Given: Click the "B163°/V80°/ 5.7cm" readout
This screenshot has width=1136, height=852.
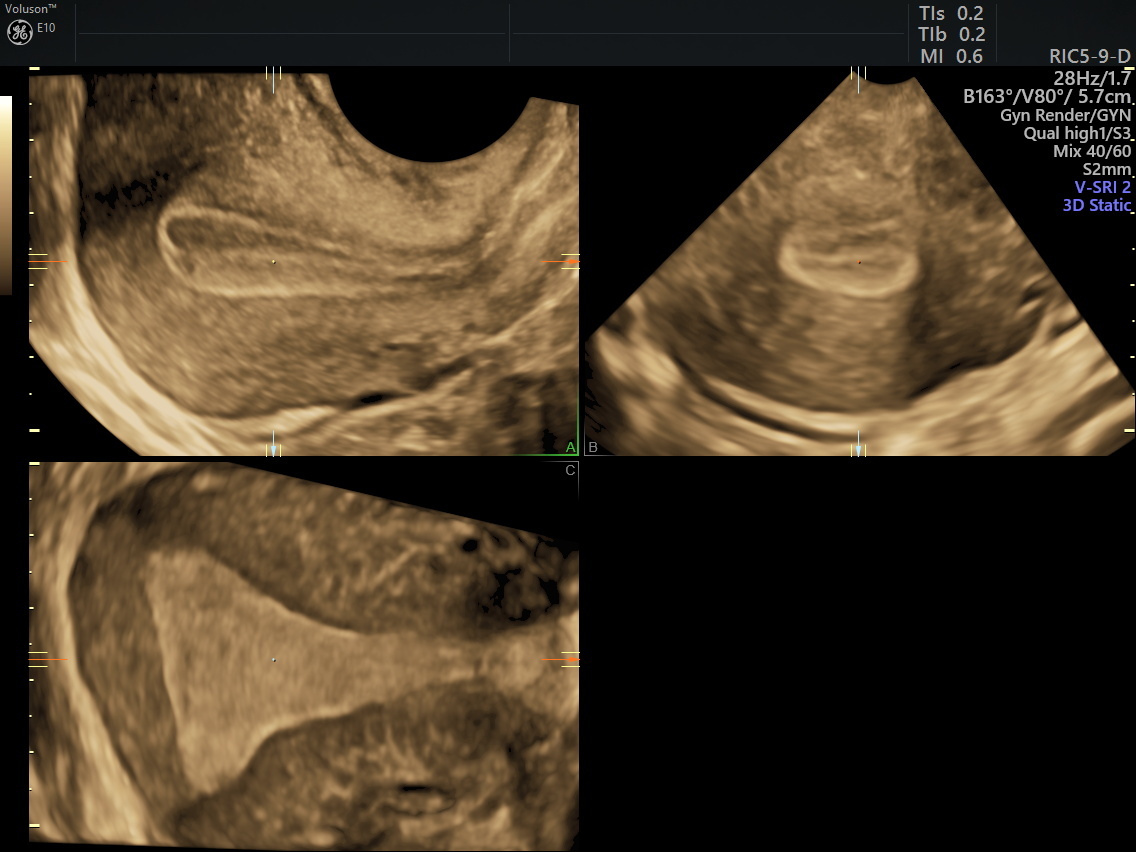Looking at the screenshot, I should [x=1047, y=96].
